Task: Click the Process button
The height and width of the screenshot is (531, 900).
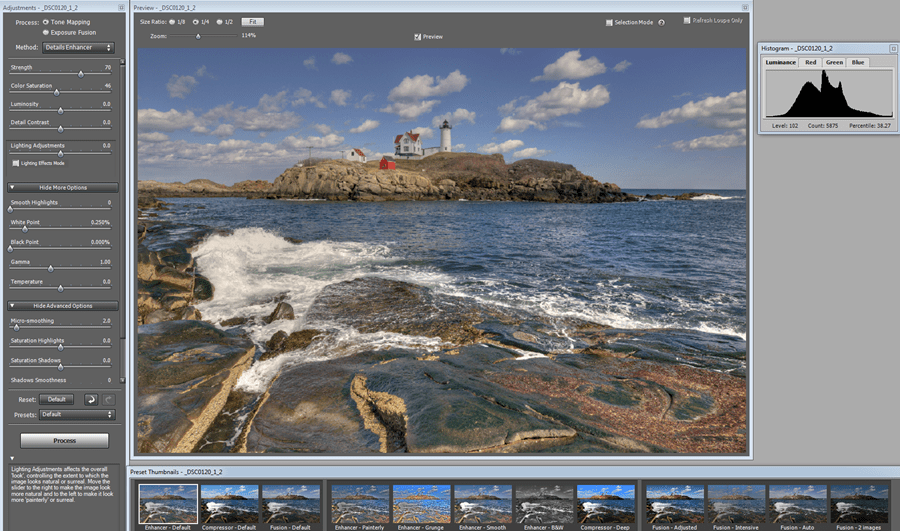Action: coord(64,440)
